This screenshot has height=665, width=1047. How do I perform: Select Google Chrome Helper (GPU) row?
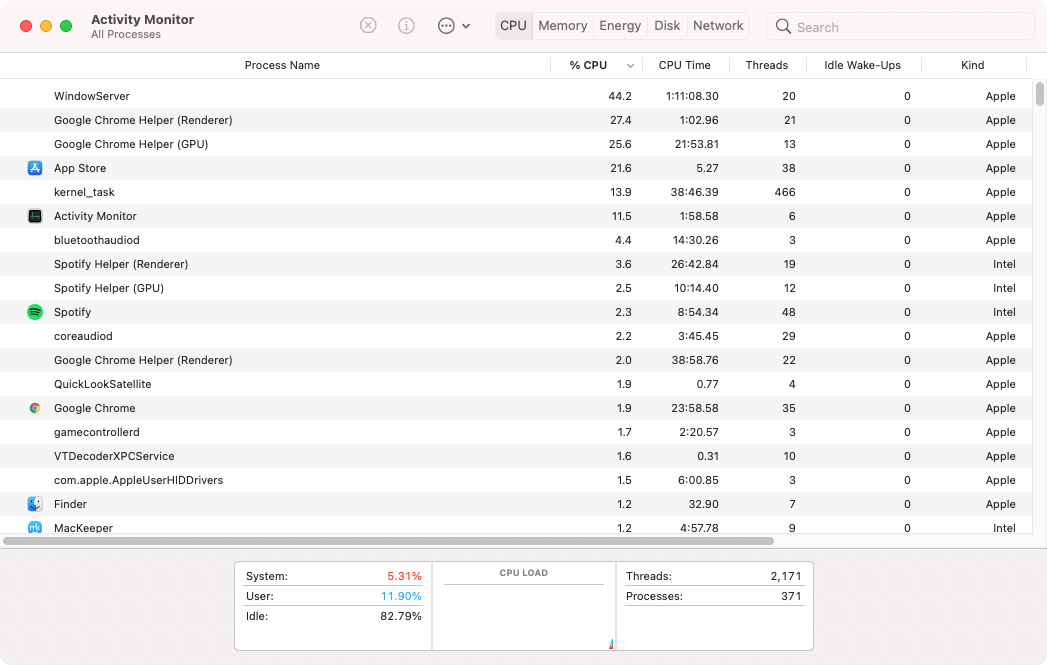point(514,144)
